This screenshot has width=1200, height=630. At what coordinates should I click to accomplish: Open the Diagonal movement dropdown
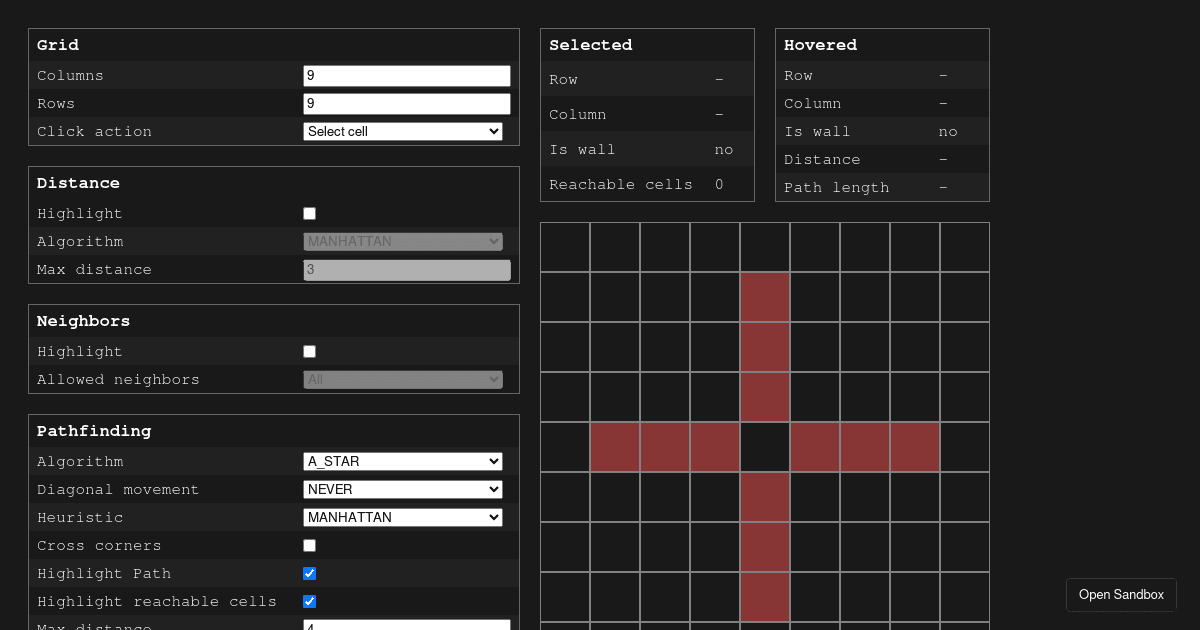402,489
